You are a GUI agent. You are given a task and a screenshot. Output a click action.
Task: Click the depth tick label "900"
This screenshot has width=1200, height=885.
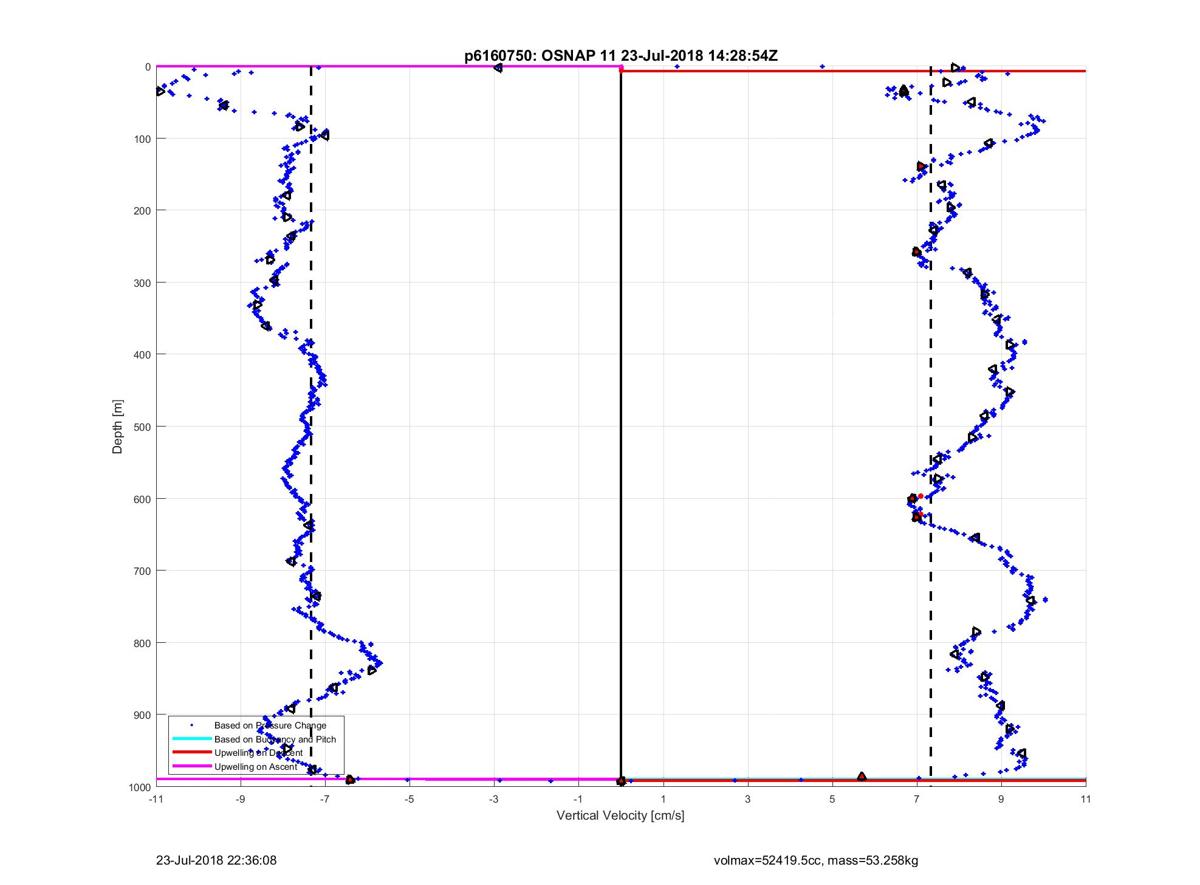click(142, 715)
